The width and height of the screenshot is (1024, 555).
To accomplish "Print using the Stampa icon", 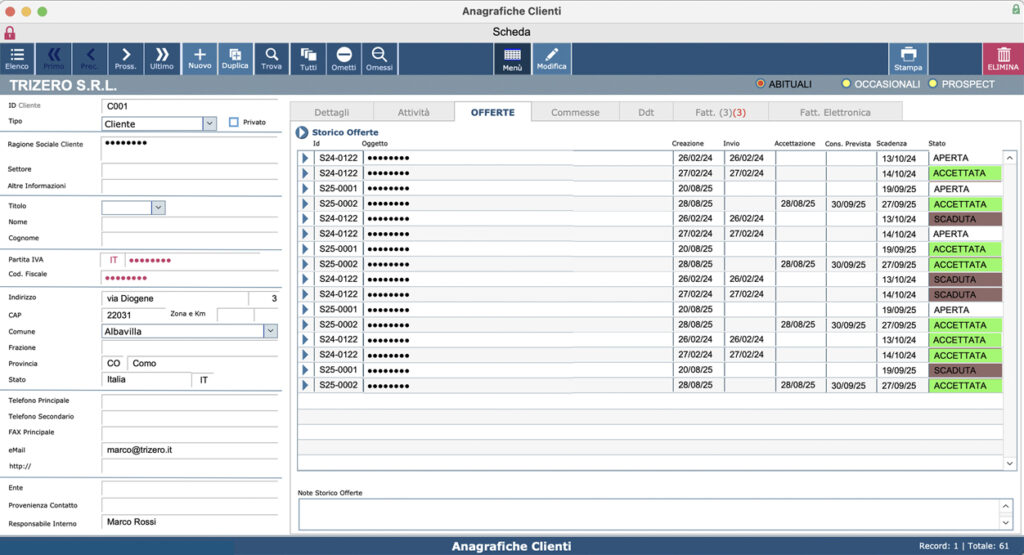I will coord(908,59).
